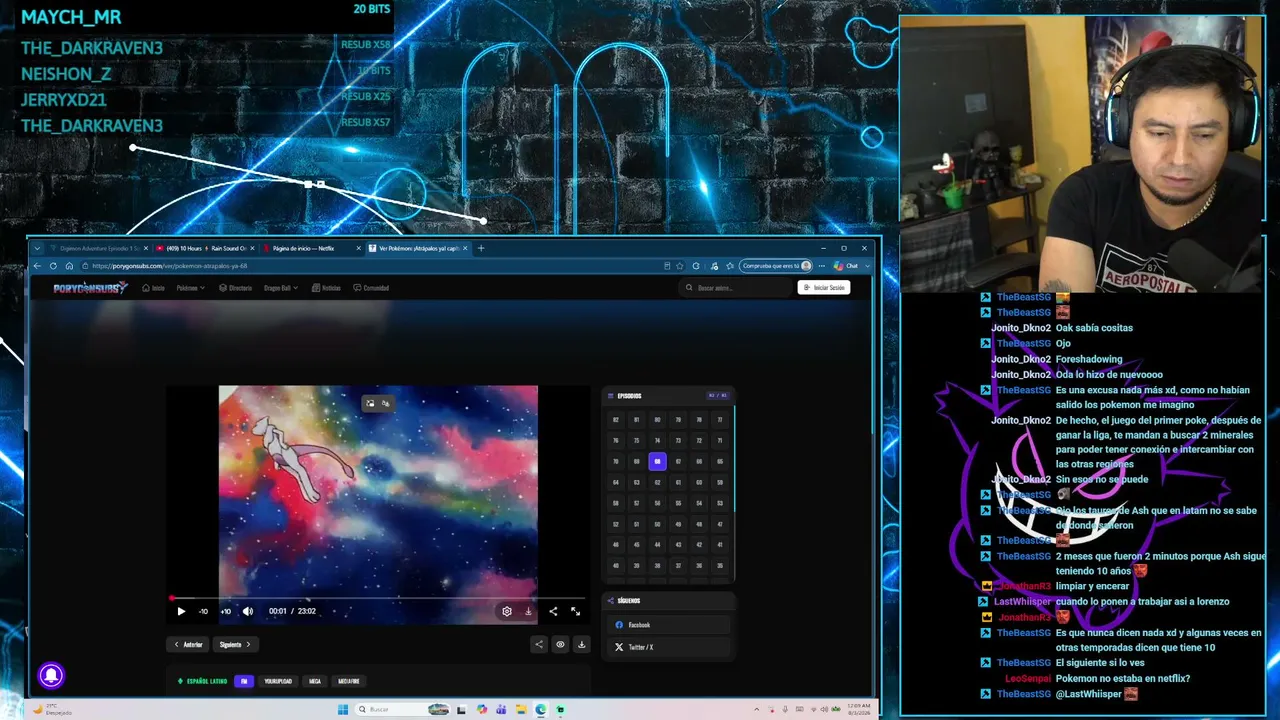Viewport: 1280px width, 720px height.
Task: Select highlighted episode 68 in list
Action: point(657,461)
